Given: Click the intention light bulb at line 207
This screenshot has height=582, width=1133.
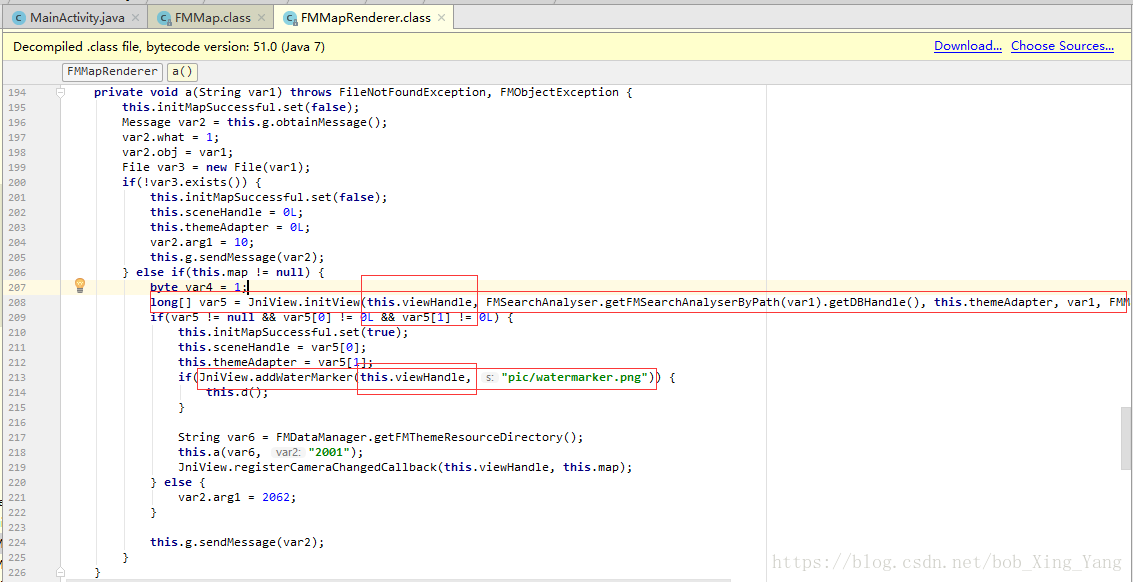Looking at the screenshot, I should tap(80, 284).
